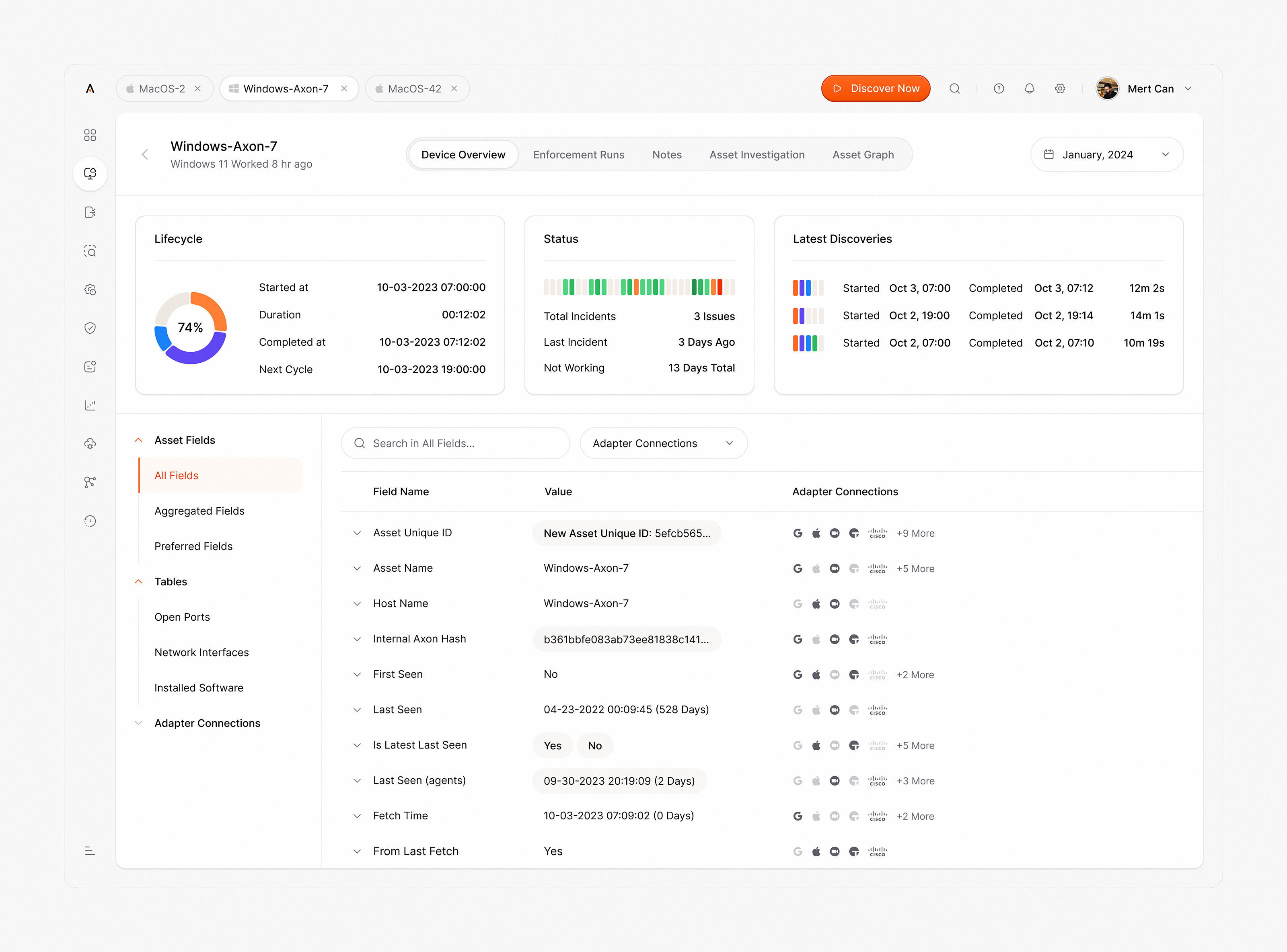Switch to the Enforcement Runs tab

pyautogui.click(x=579, y=154)
